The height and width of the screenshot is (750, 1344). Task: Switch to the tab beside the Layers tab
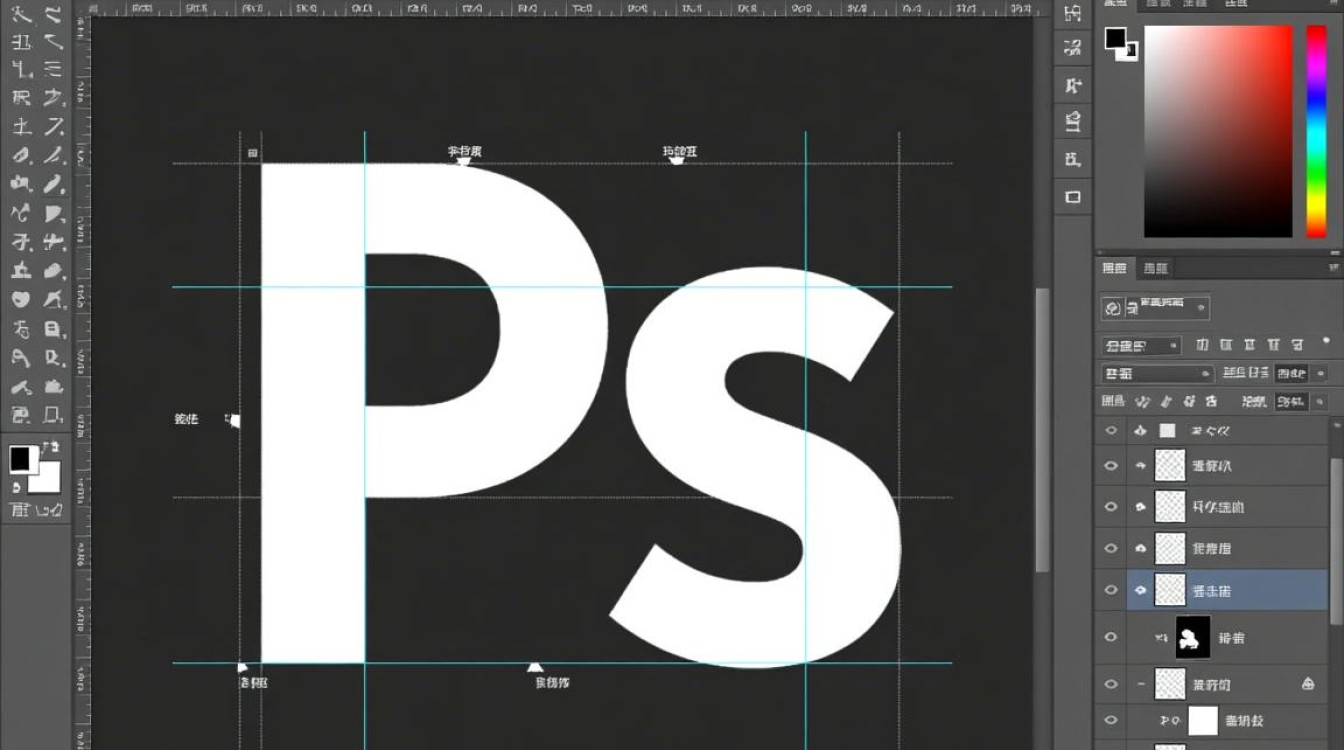coord(1155,268)
